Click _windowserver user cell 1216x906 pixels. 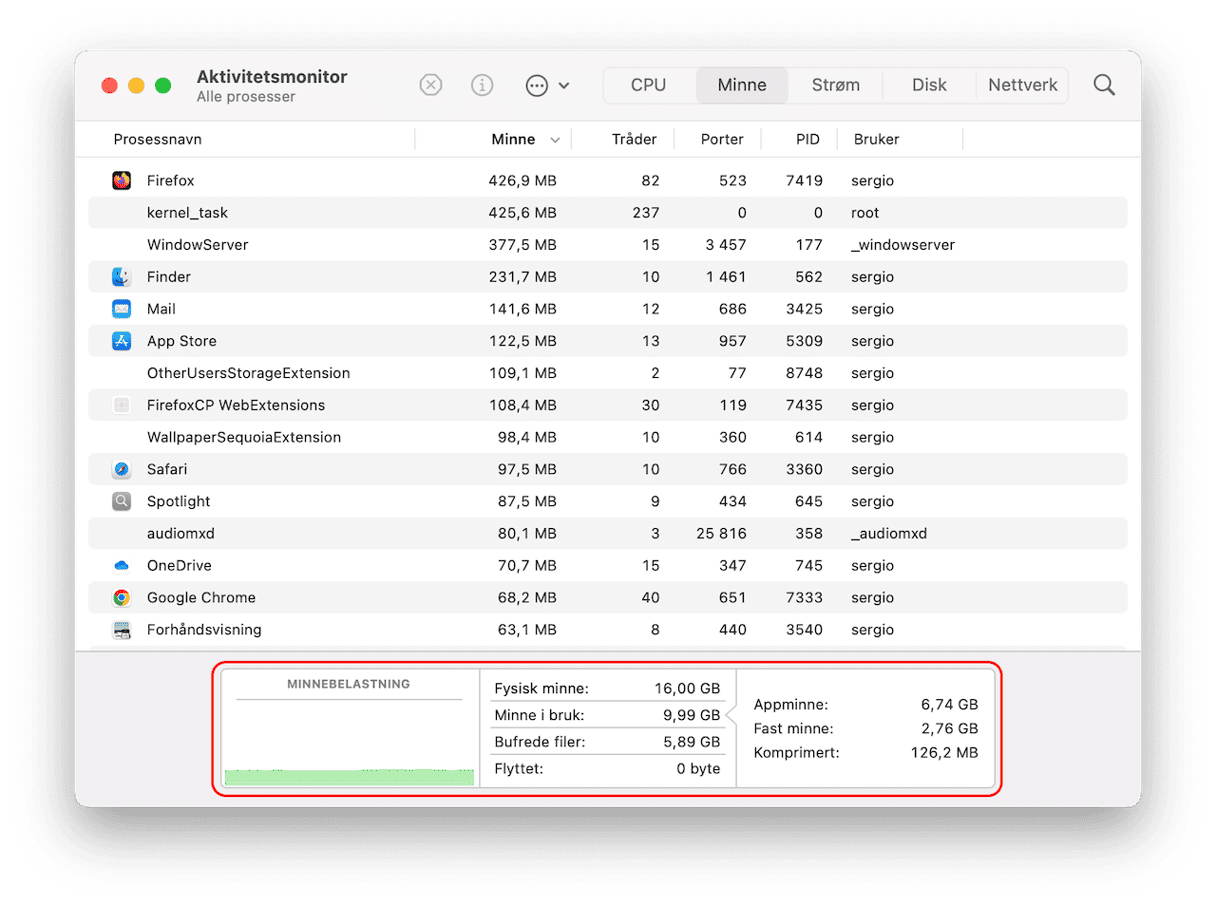(x=903, y=245)
